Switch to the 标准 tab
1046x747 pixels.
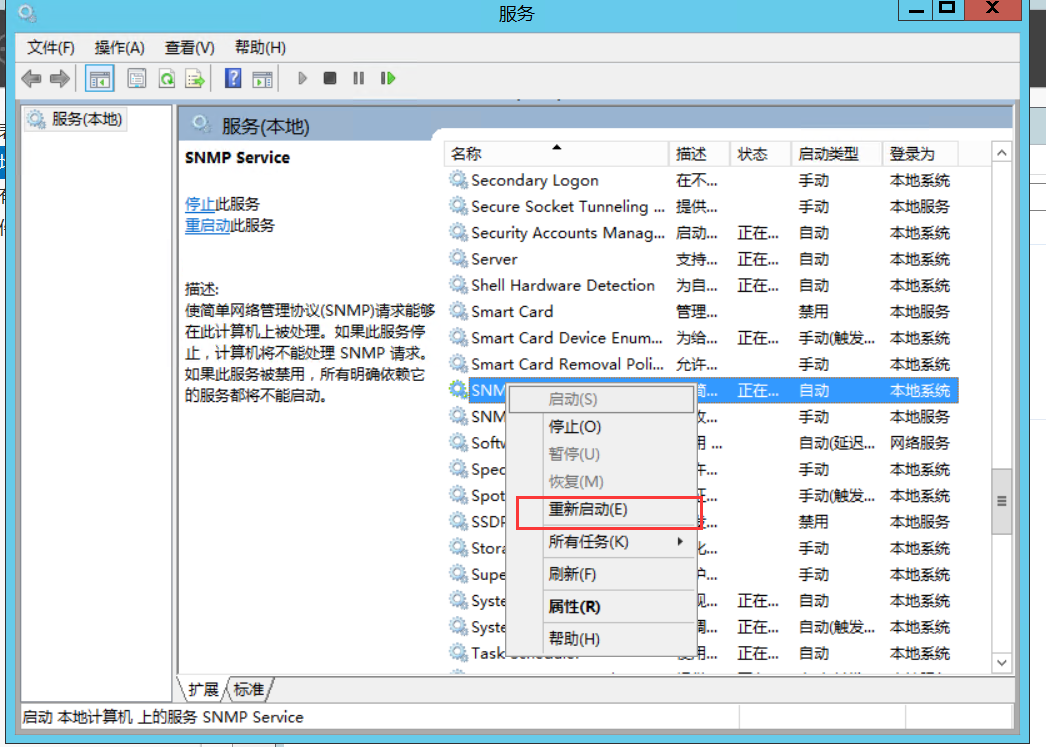point(247,689)
